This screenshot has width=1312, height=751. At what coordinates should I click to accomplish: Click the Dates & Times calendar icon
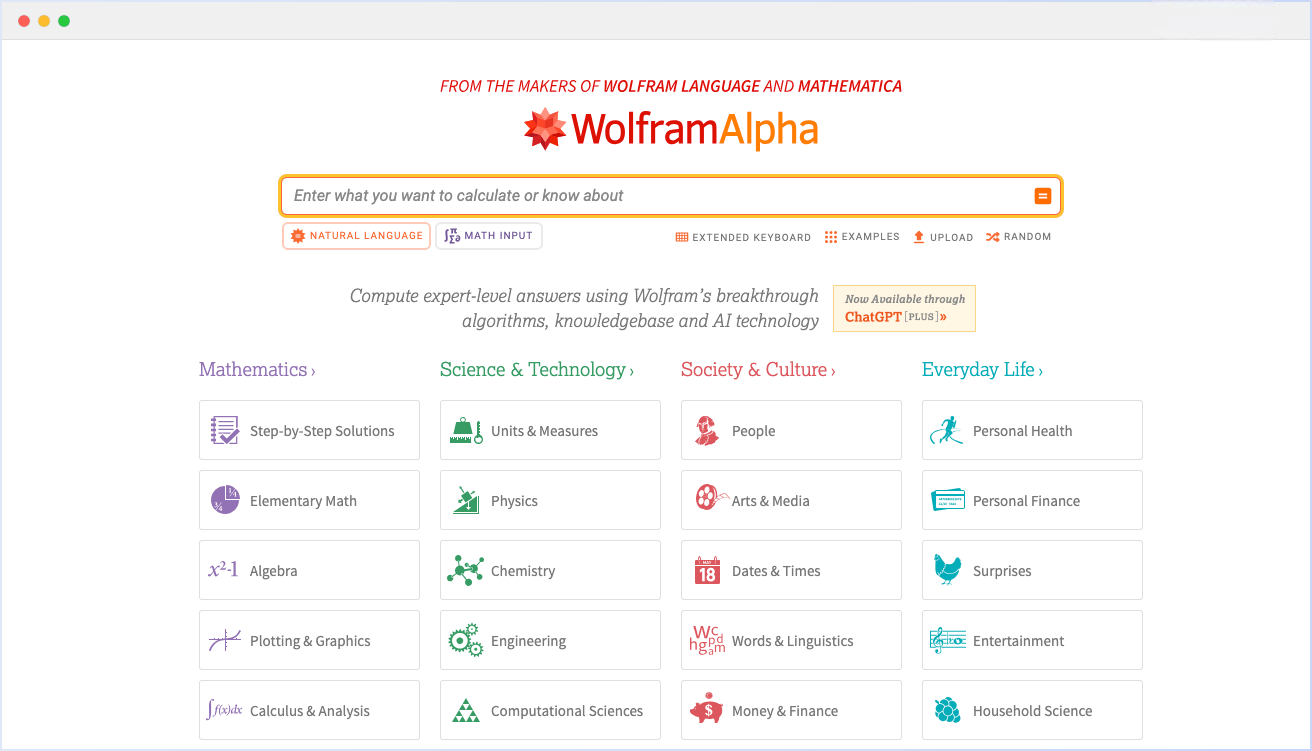pyautogui.click(x=706, y=570)
